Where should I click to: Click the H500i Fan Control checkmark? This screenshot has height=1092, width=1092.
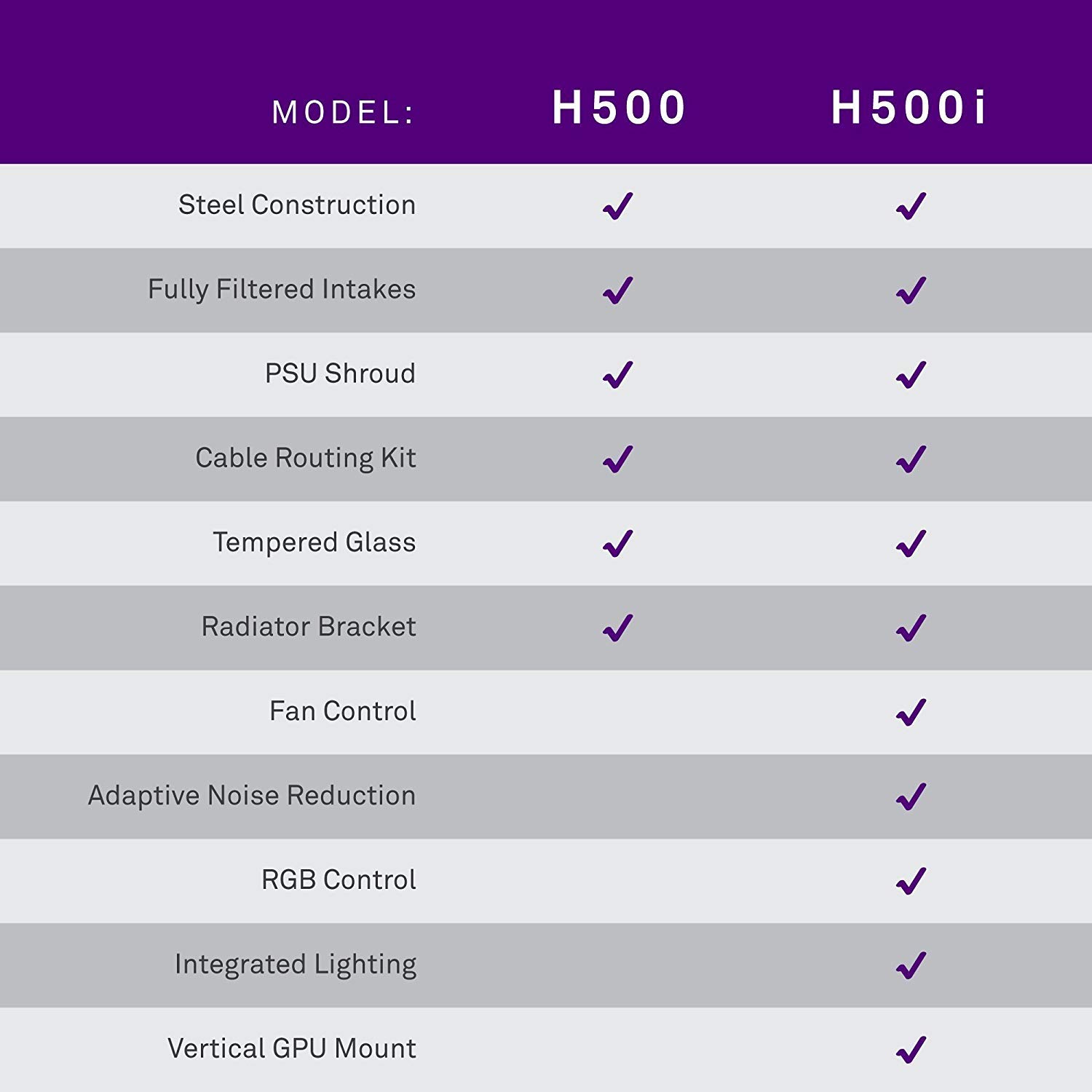[911, 713]
